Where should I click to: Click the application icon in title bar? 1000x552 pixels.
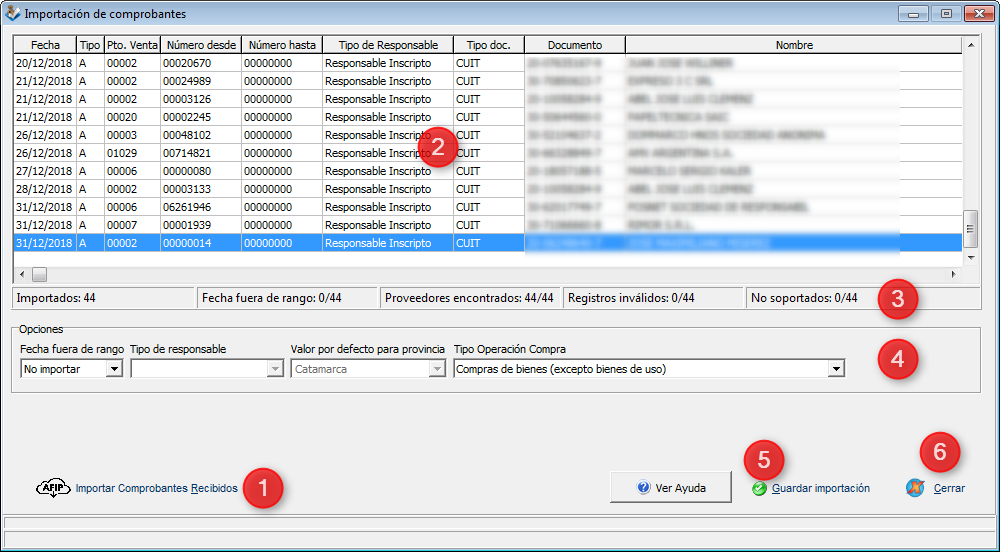click(x=12, y=14)
